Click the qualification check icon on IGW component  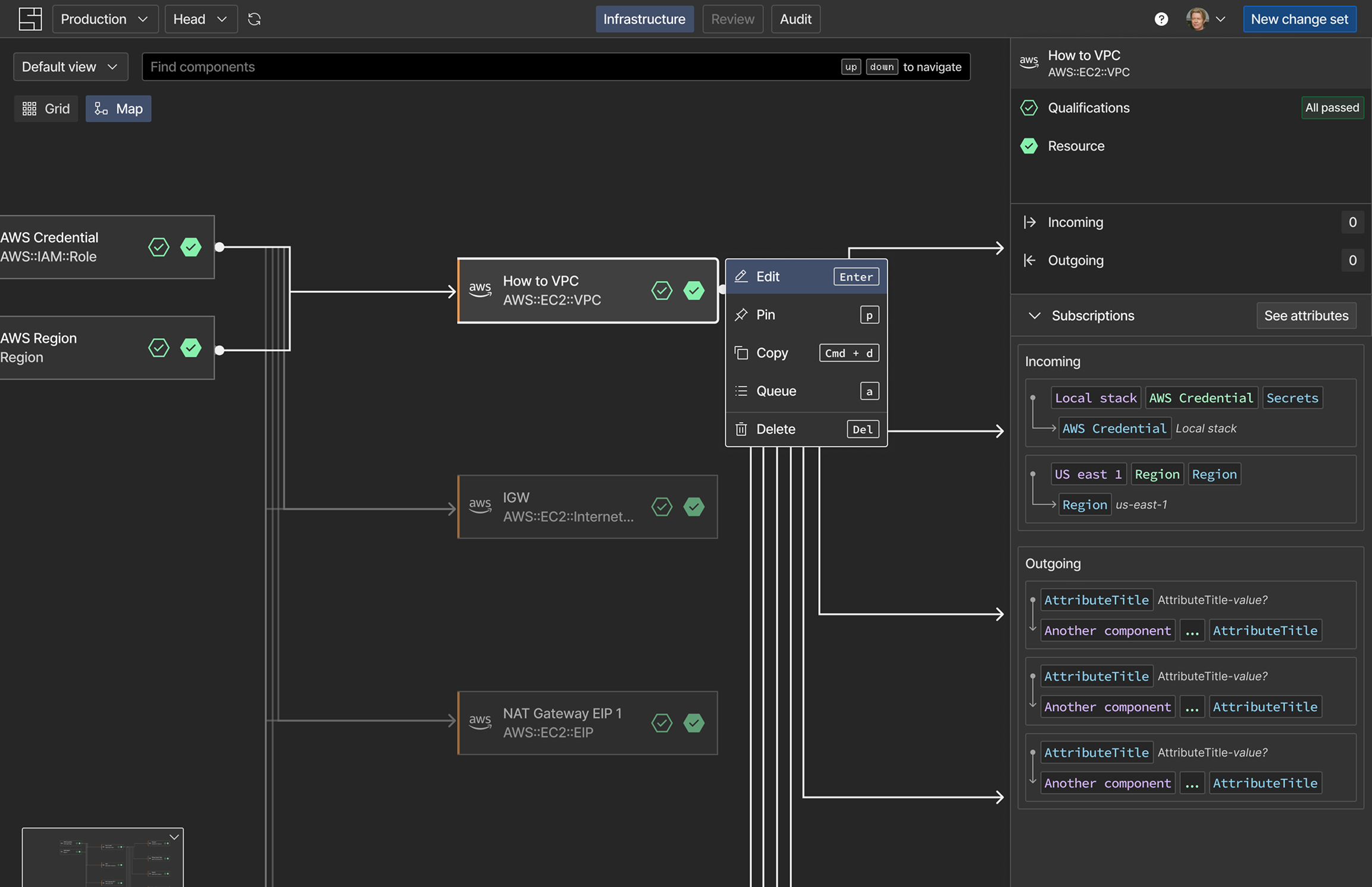point(662,507)
